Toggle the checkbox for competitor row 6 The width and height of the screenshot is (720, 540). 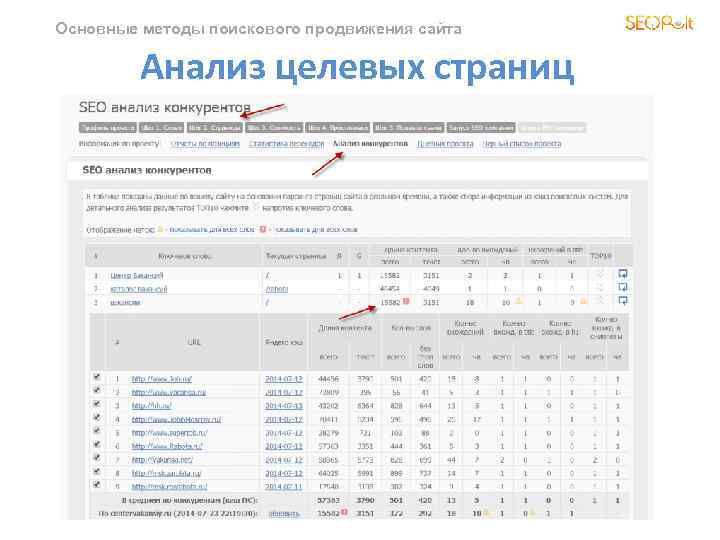(x=96, y=444)
